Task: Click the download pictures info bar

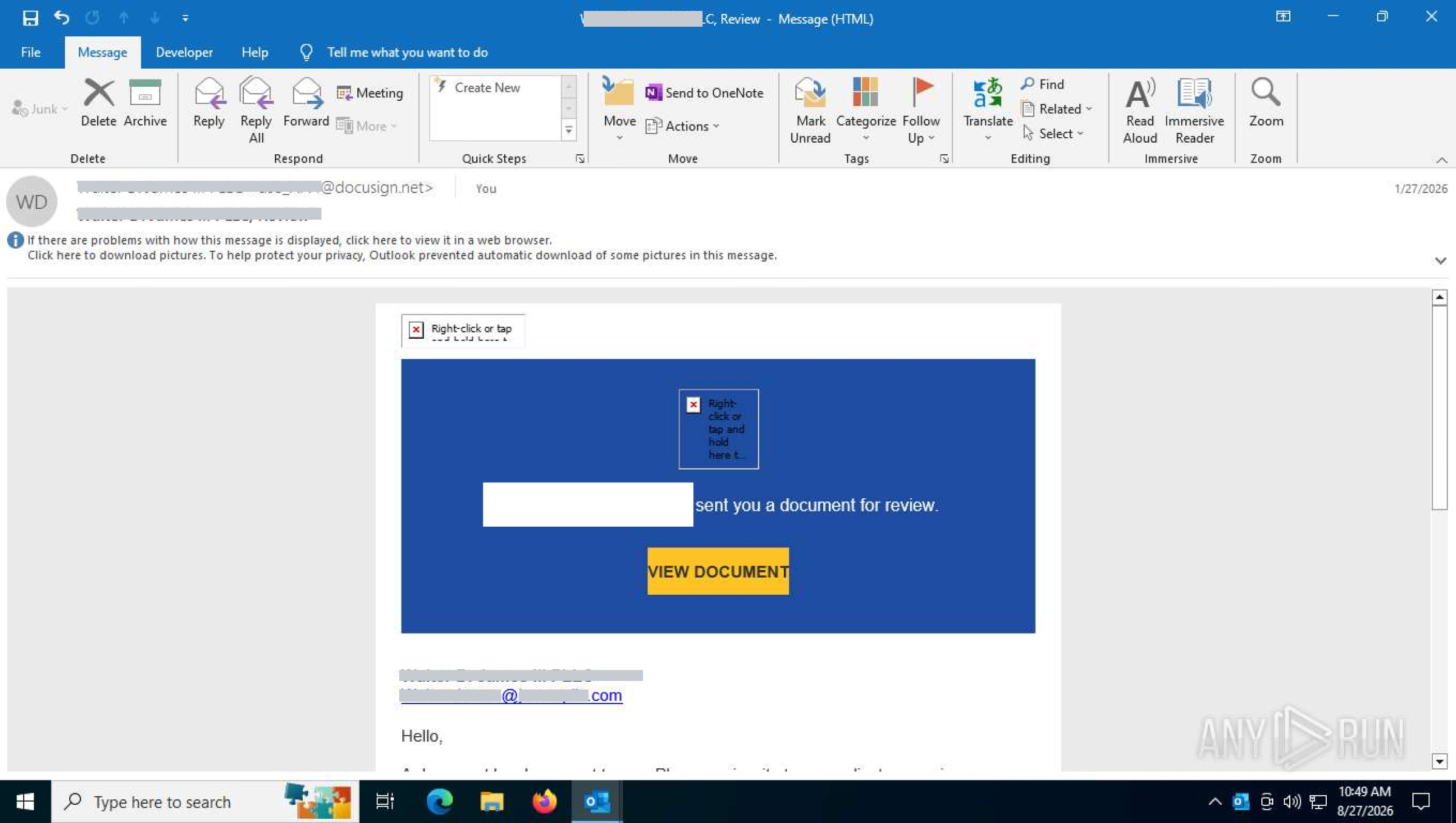Action: [x=402, y=255]
